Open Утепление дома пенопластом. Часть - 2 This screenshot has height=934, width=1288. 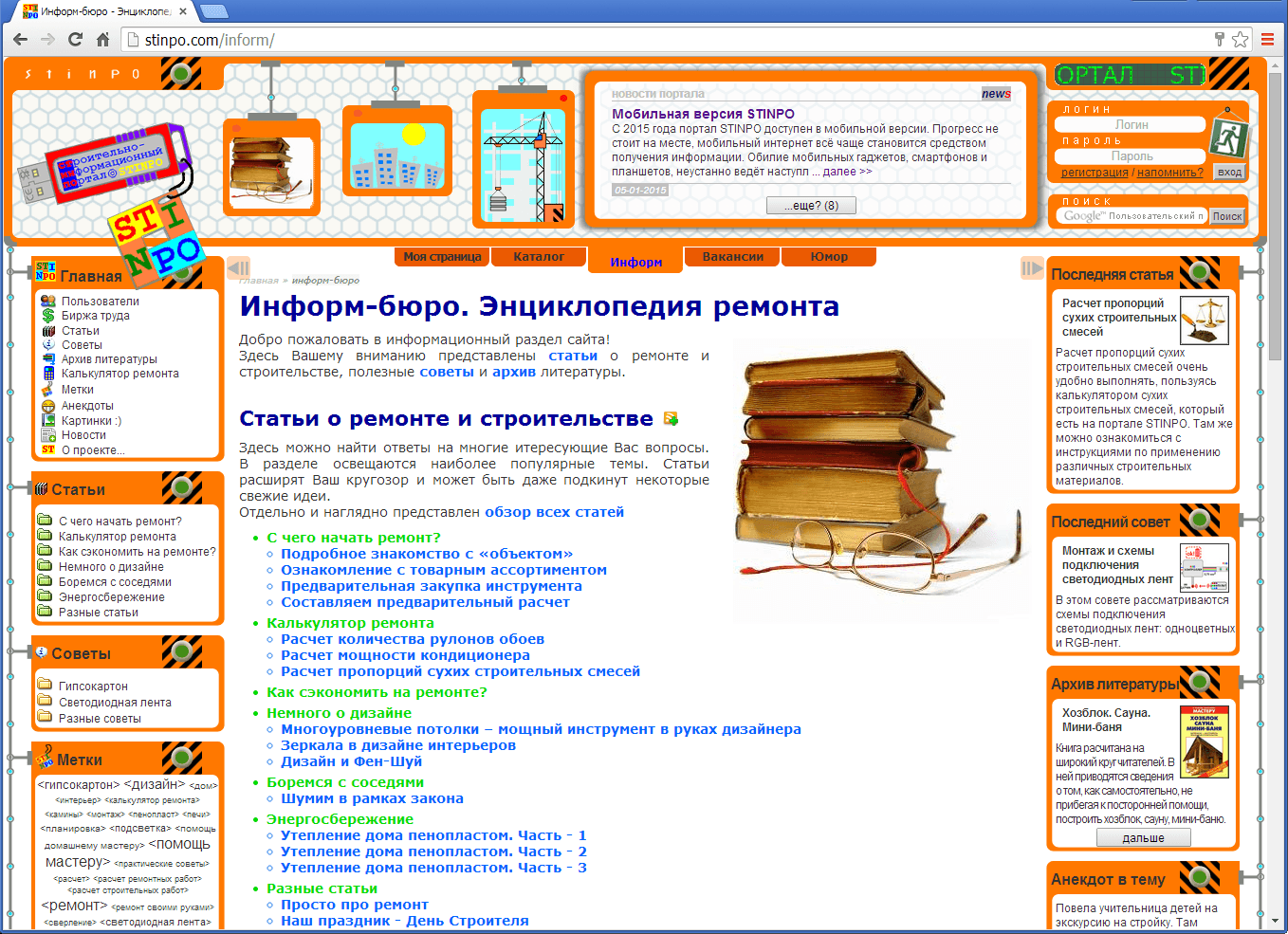[x=433, y=852]
